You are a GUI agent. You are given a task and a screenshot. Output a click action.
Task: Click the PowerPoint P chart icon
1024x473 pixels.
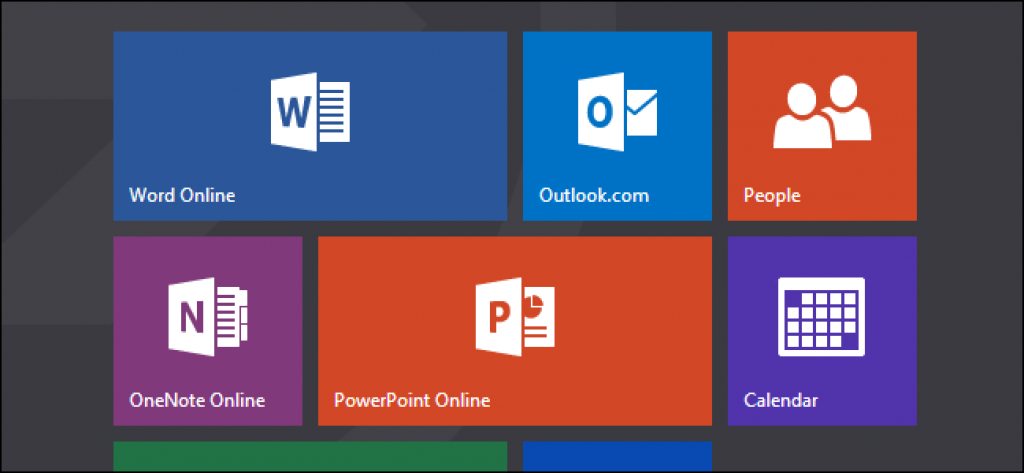pos(514,316)
